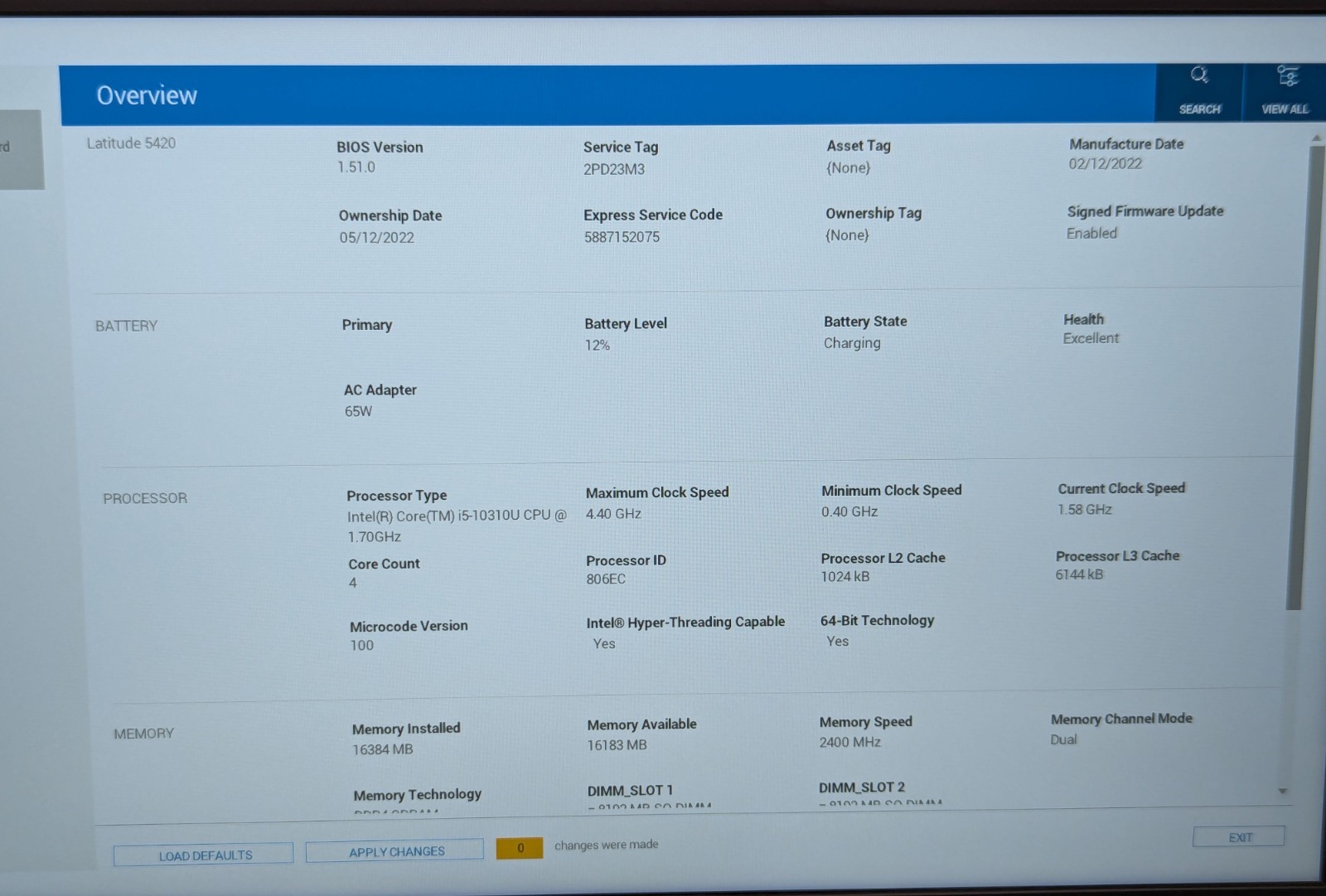
Task: Click Ownership Date value 05/12/2022
Action: (x=376, y=237)
